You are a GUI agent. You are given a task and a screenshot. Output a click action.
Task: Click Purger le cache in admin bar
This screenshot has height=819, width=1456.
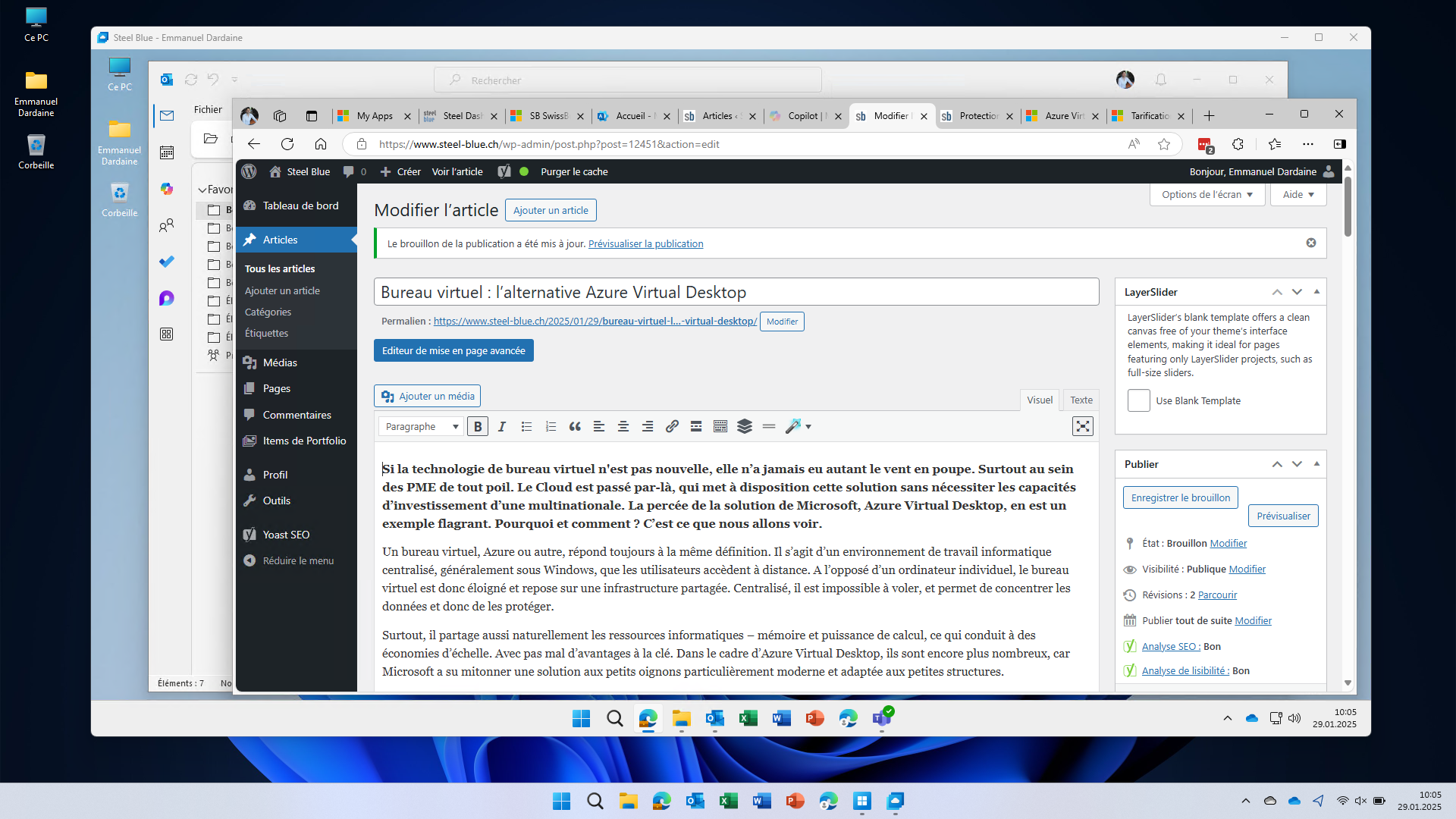pos(574,172)
